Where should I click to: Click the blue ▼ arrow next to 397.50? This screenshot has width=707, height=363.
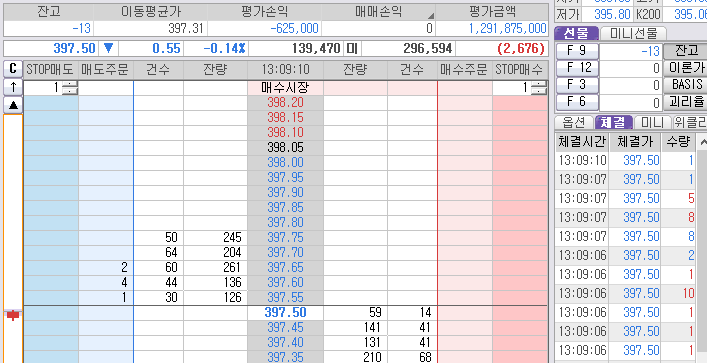pyautogui.click(x=109, y=48)
